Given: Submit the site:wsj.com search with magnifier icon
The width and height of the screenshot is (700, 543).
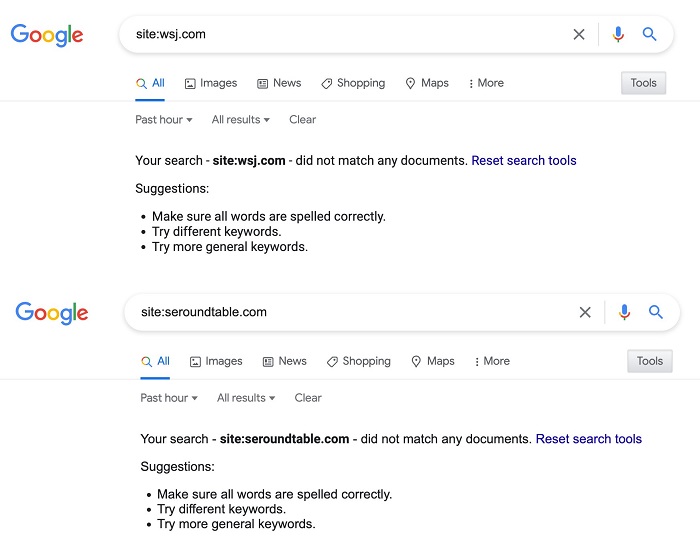Looking at the screenshot, I should [649, 34].
